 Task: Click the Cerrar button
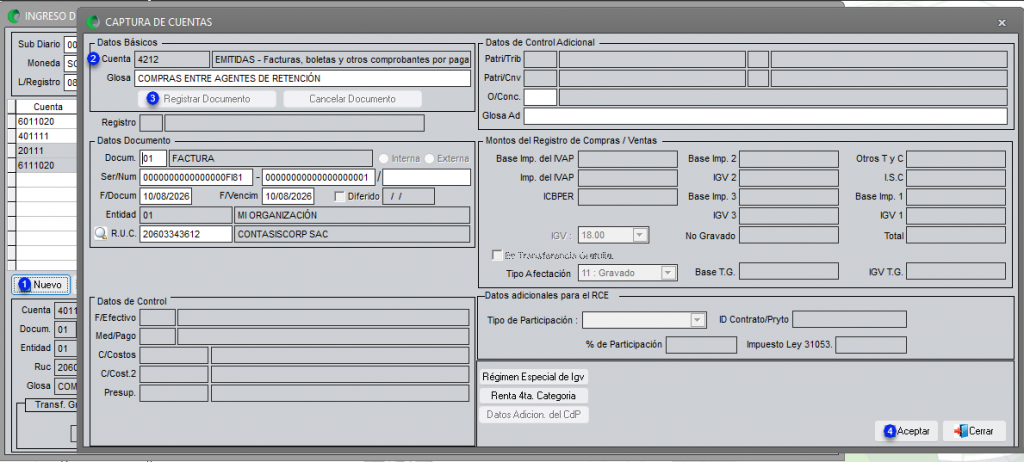point(974,431)
